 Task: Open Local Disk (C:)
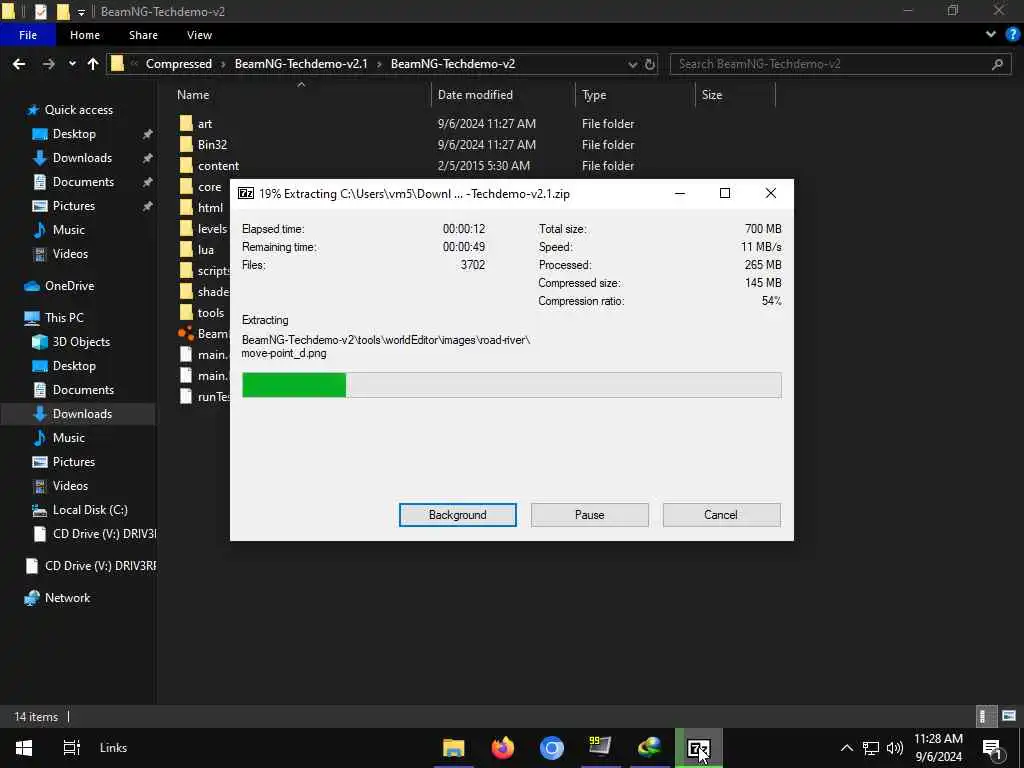click(x=90, y=510)
